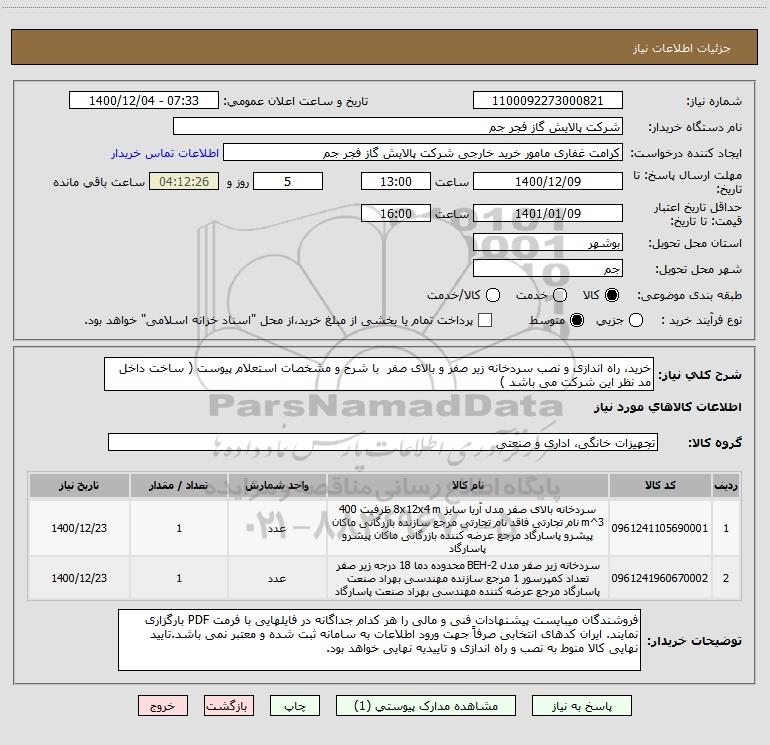Screen dimensions: 770x745
Task: Click the گروه کالا field تجهیزات خانگی
Action: [383, 442]
